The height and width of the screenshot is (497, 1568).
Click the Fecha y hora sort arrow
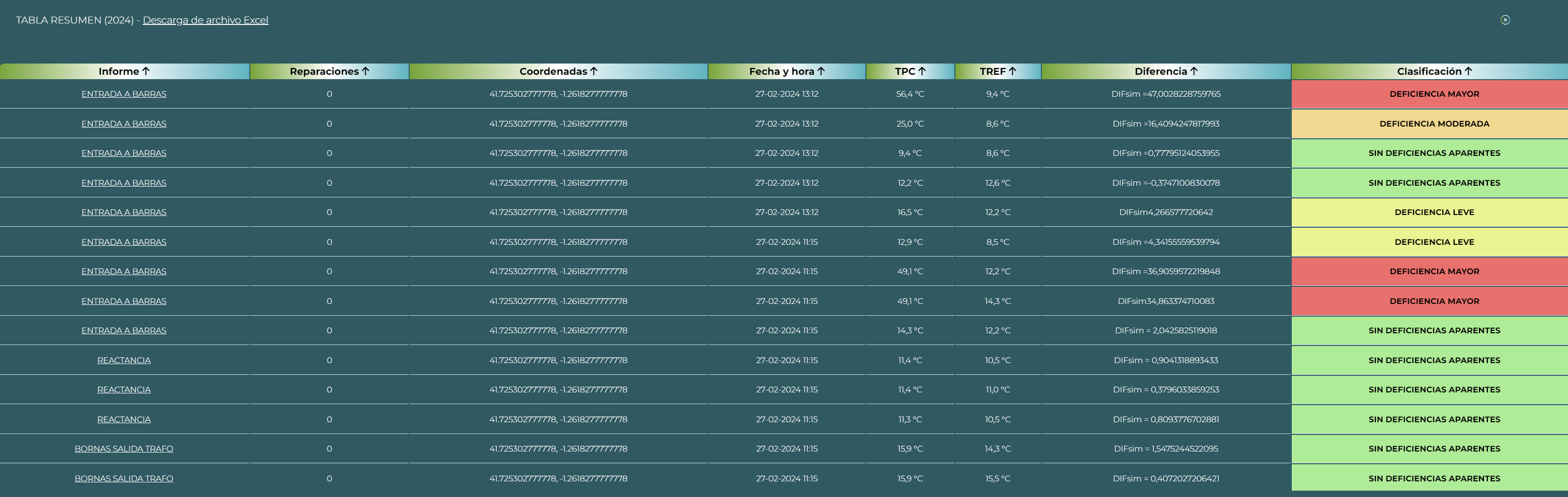[820, 71]
